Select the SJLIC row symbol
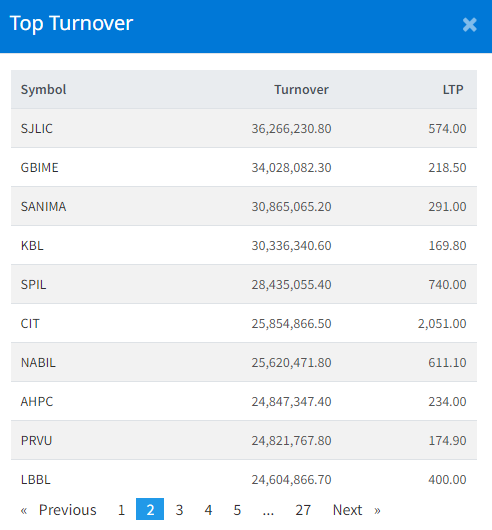The width and height of the screenshot is (492, 530). click(36, 128)
